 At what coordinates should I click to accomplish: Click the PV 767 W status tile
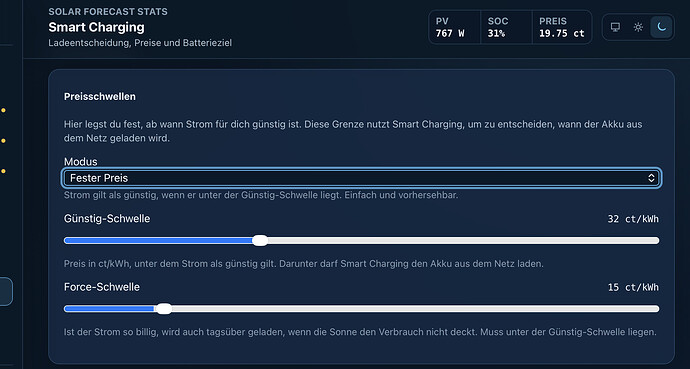coord(455,27)
